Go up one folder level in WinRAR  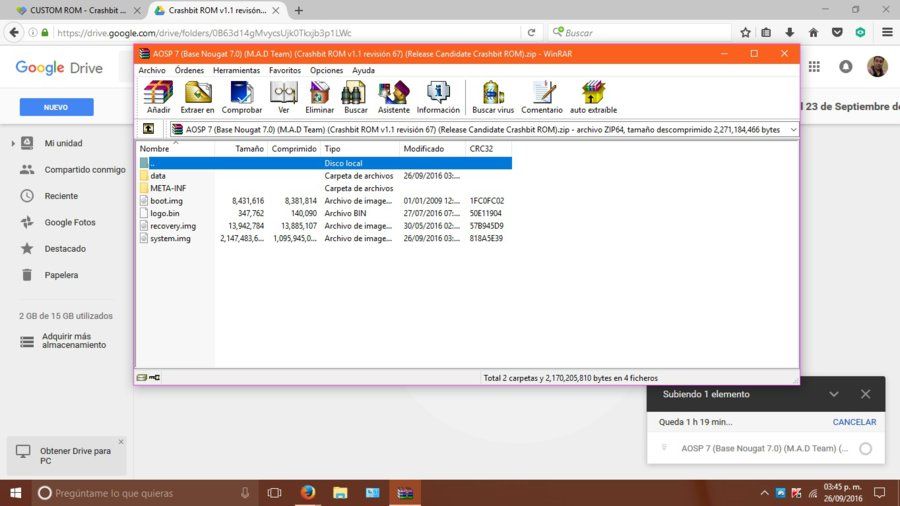[149, 129]
